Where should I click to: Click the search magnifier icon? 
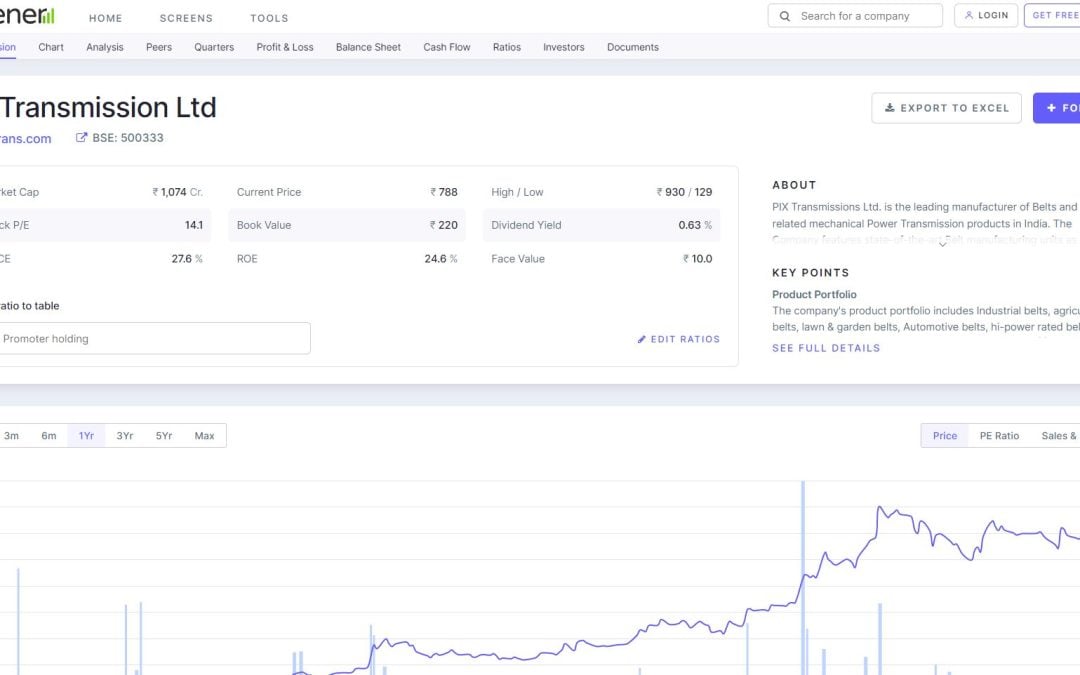coord(785,16)
